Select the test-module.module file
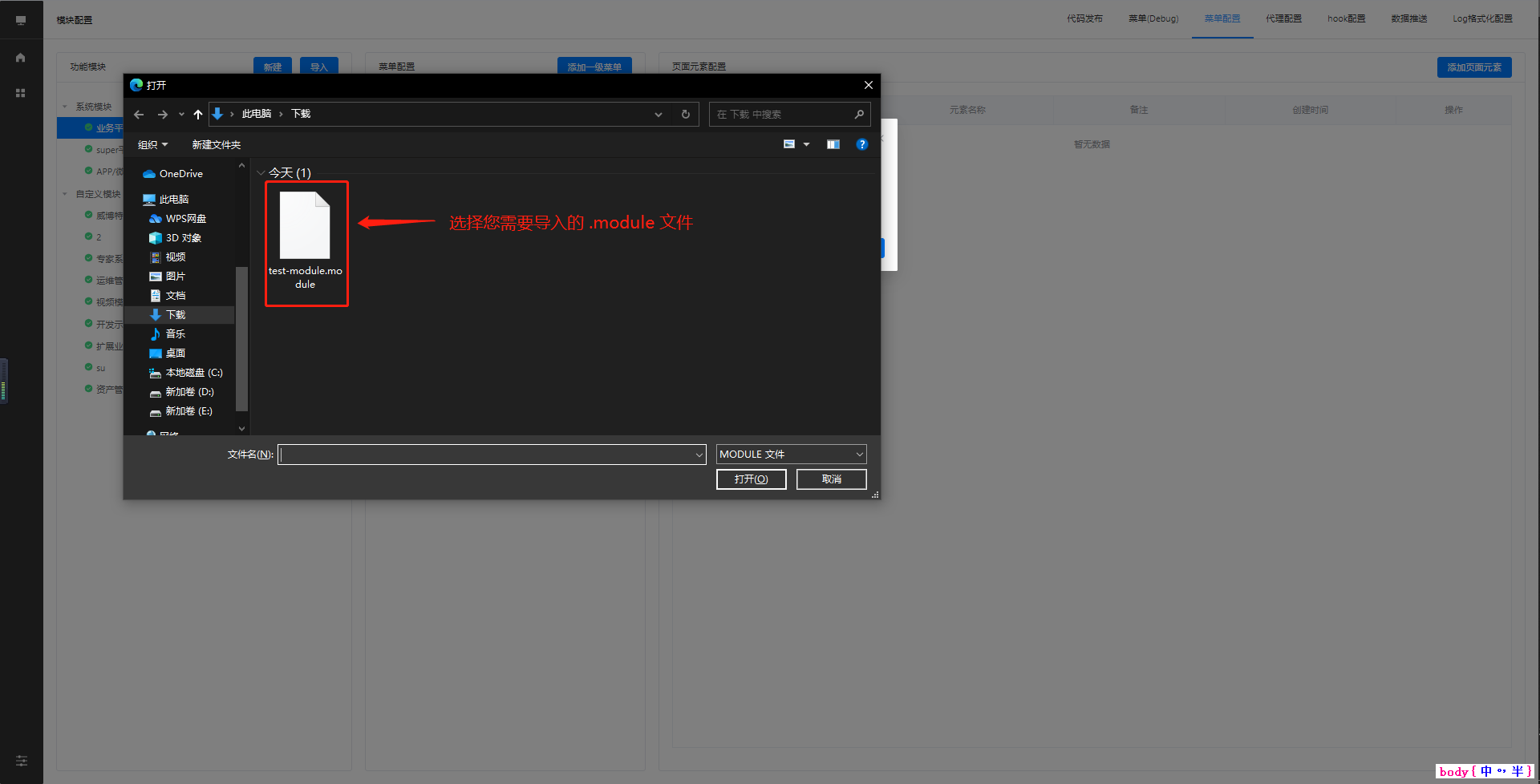 pos(305,240)
